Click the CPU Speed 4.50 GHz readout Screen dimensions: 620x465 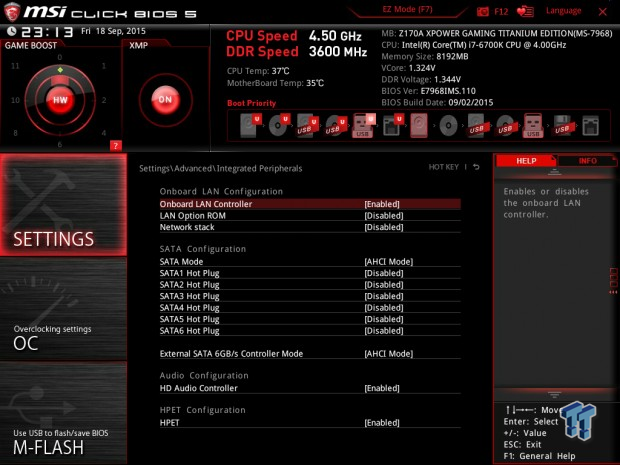coord(294,36)
